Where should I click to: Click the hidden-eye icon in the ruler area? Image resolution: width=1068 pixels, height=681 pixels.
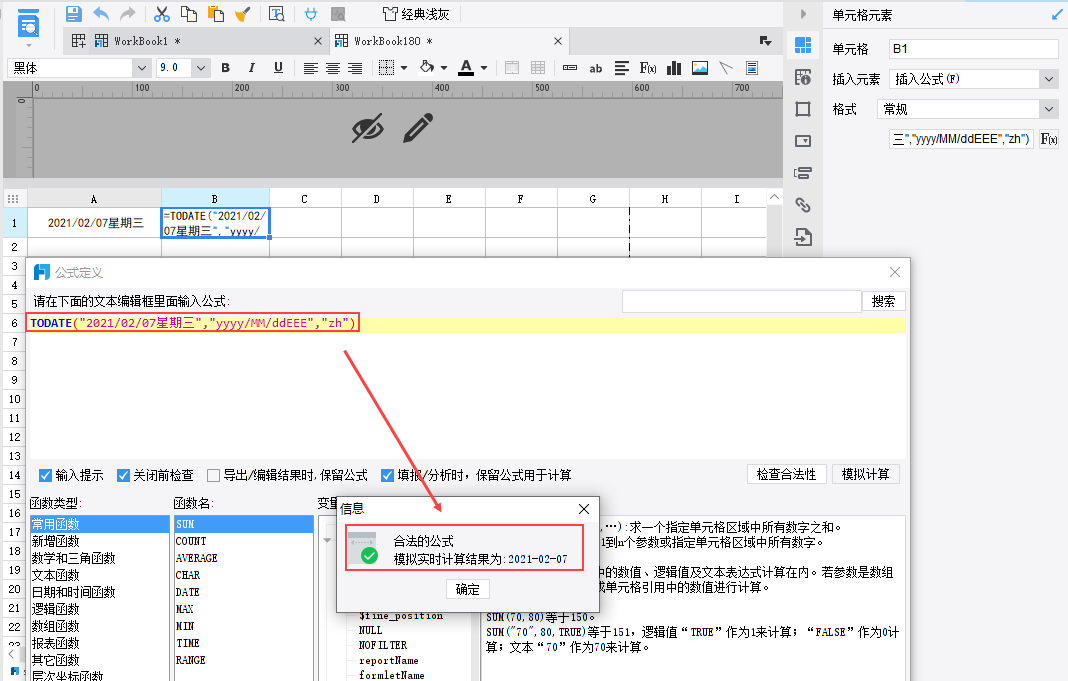368,128
